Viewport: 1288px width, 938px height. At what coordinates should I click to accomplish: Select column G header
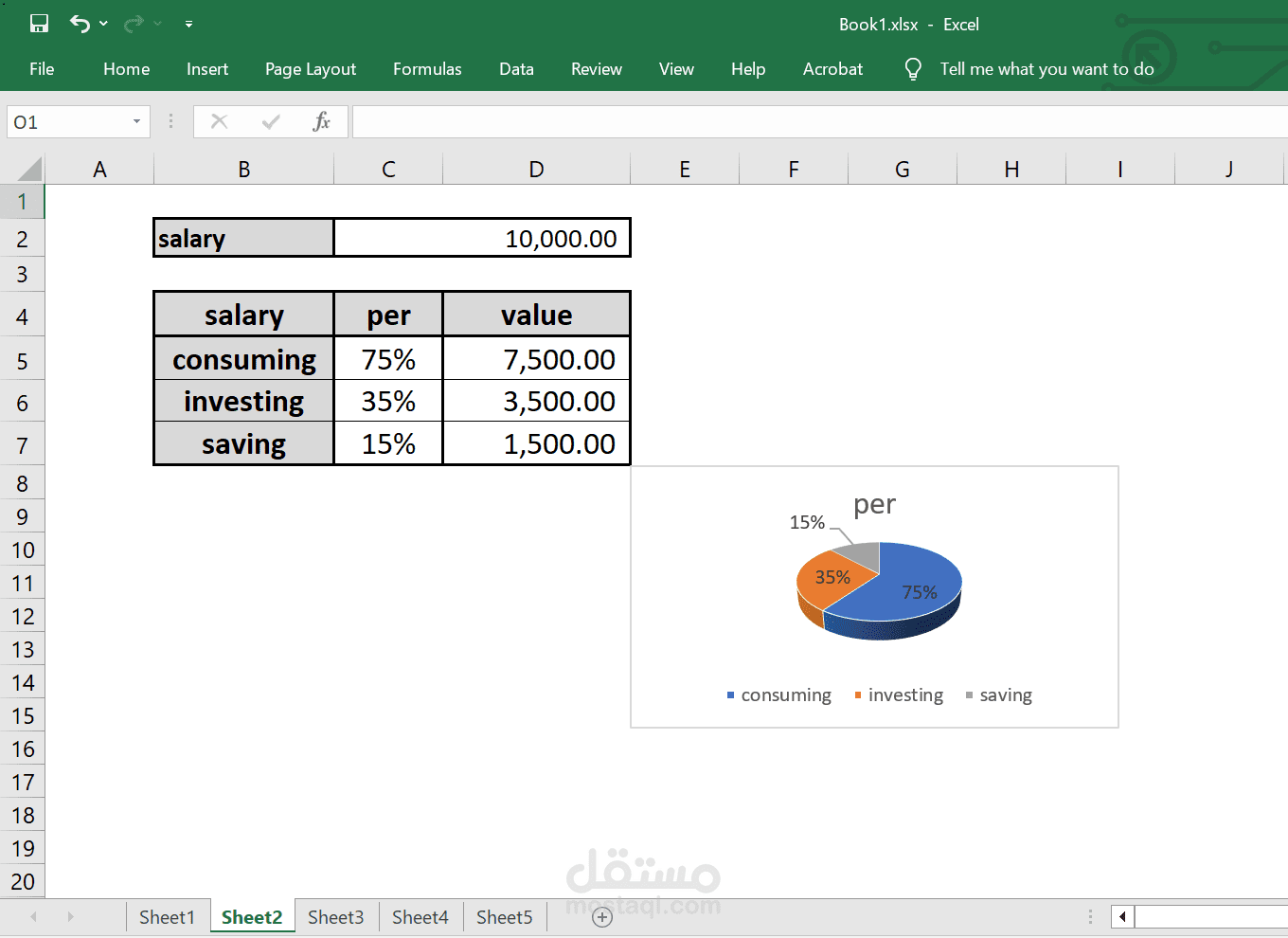pyautogui.click(x=903, y=170)
